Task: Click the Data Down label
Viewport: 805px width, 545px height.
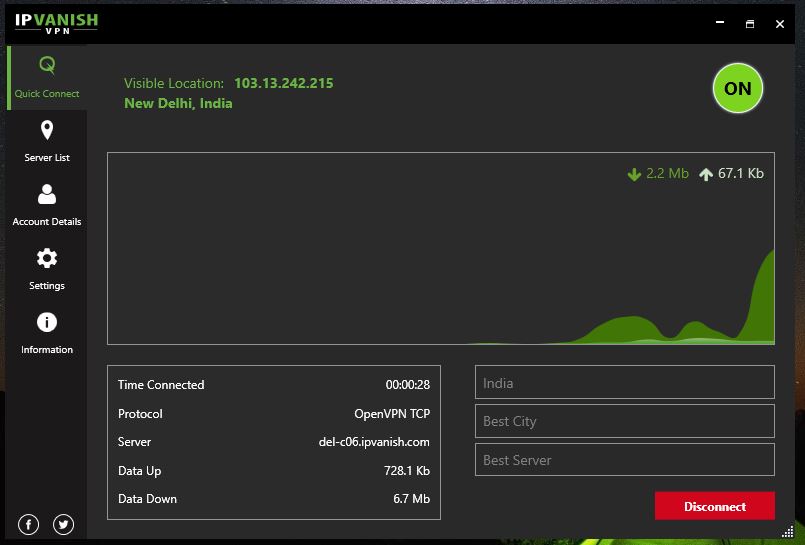Action: pyautogui.click(x=147, y=499)
